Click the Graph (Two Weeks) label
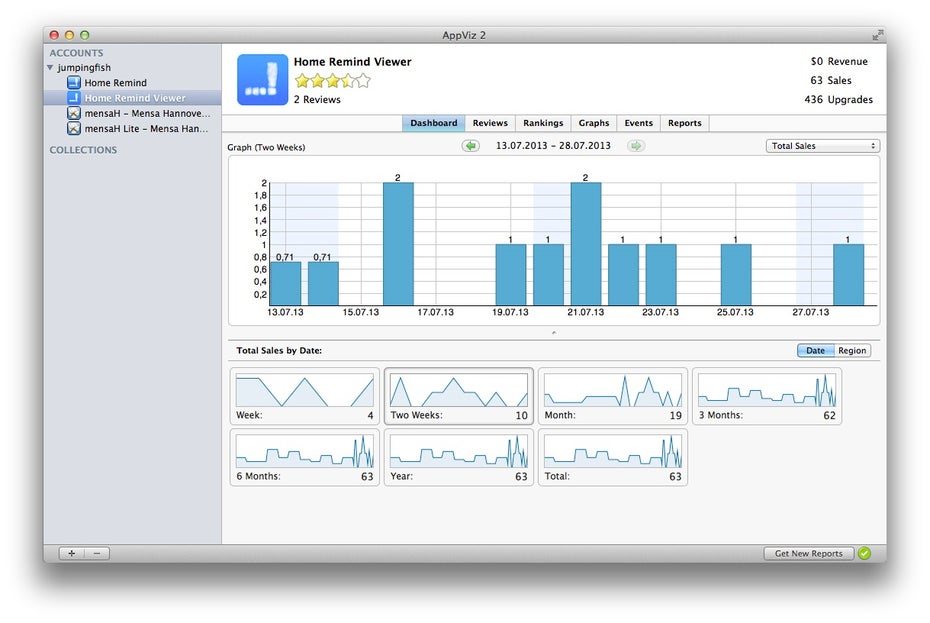 tap(266, 147)
